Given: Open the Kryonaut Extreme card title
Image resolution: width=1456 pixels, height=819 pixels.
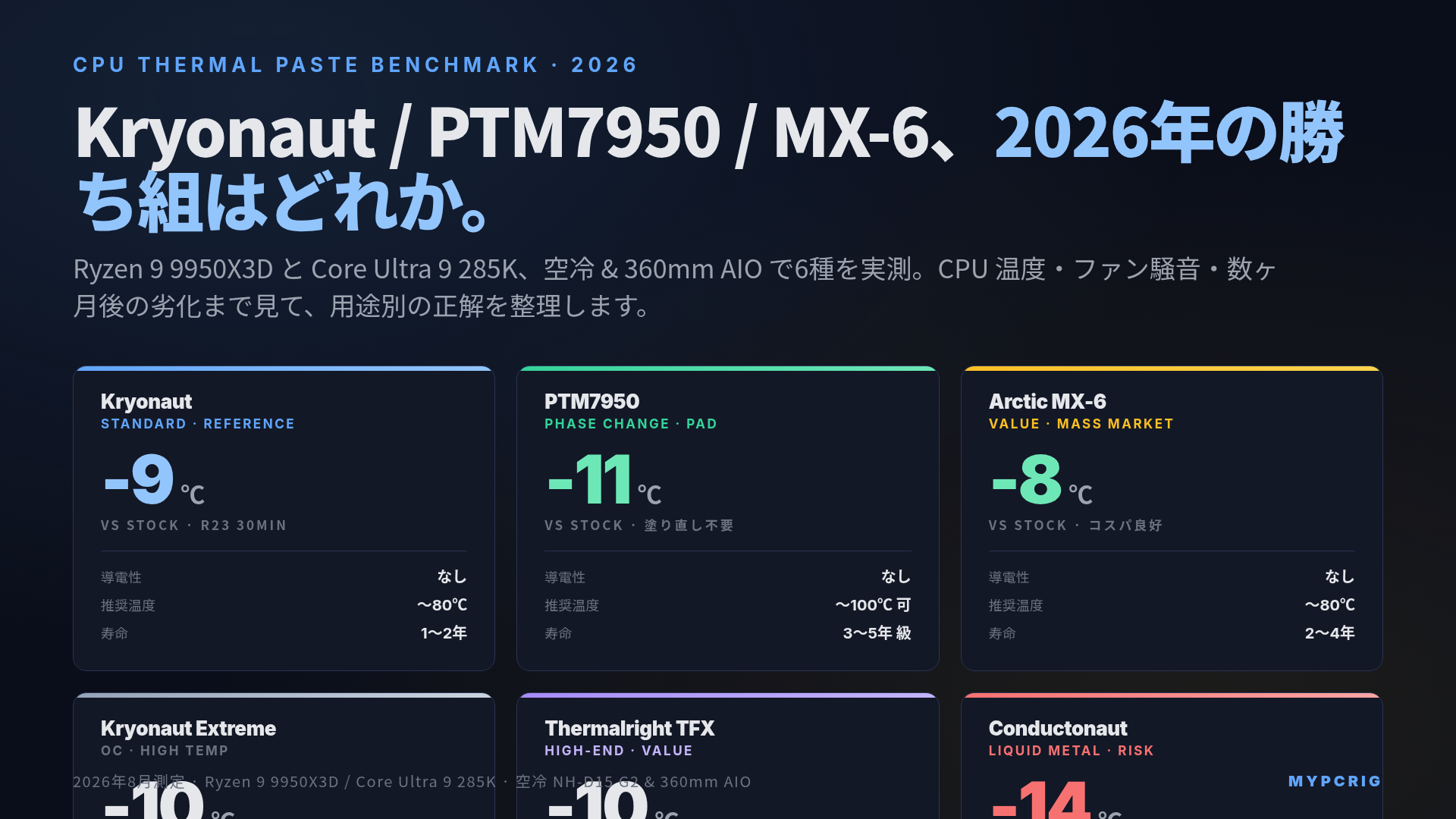Looking at the screenshot, I should 188,728.
